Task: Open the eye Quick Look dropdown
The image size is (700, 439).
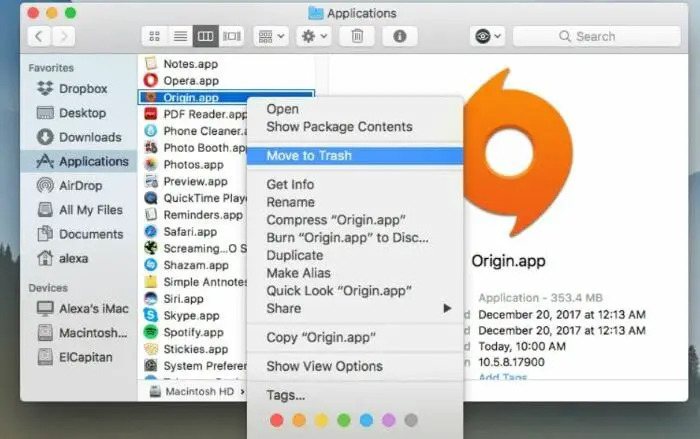Action: click(487, 36)
